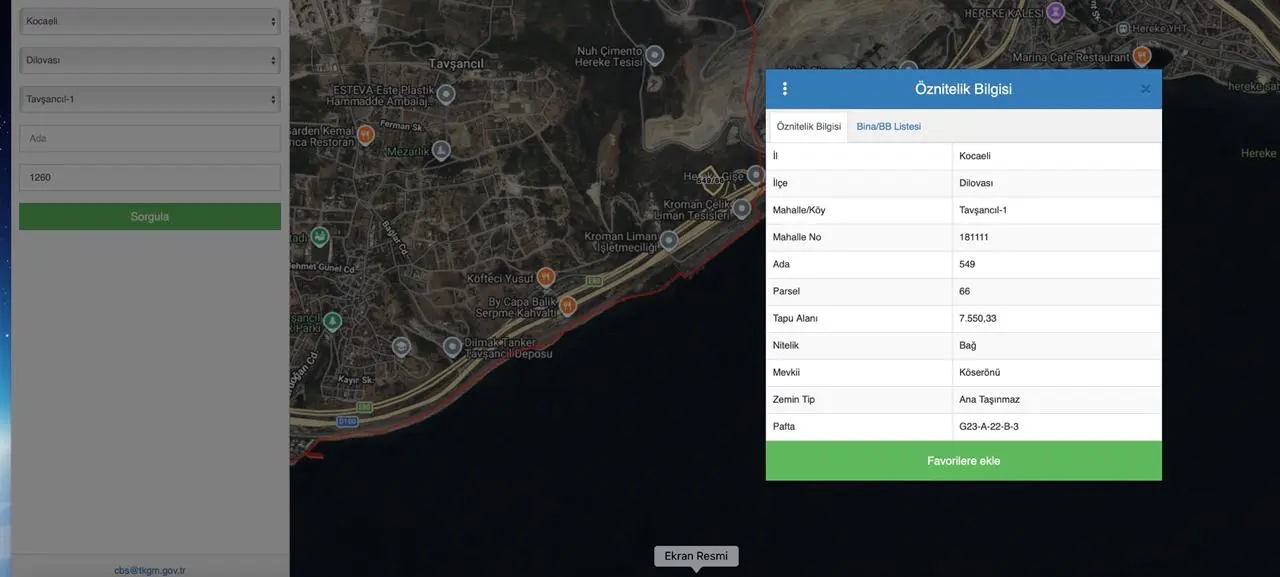The image size is (1280, 577).
Task: Click the green Sorgula button
Action: [150, 217]
